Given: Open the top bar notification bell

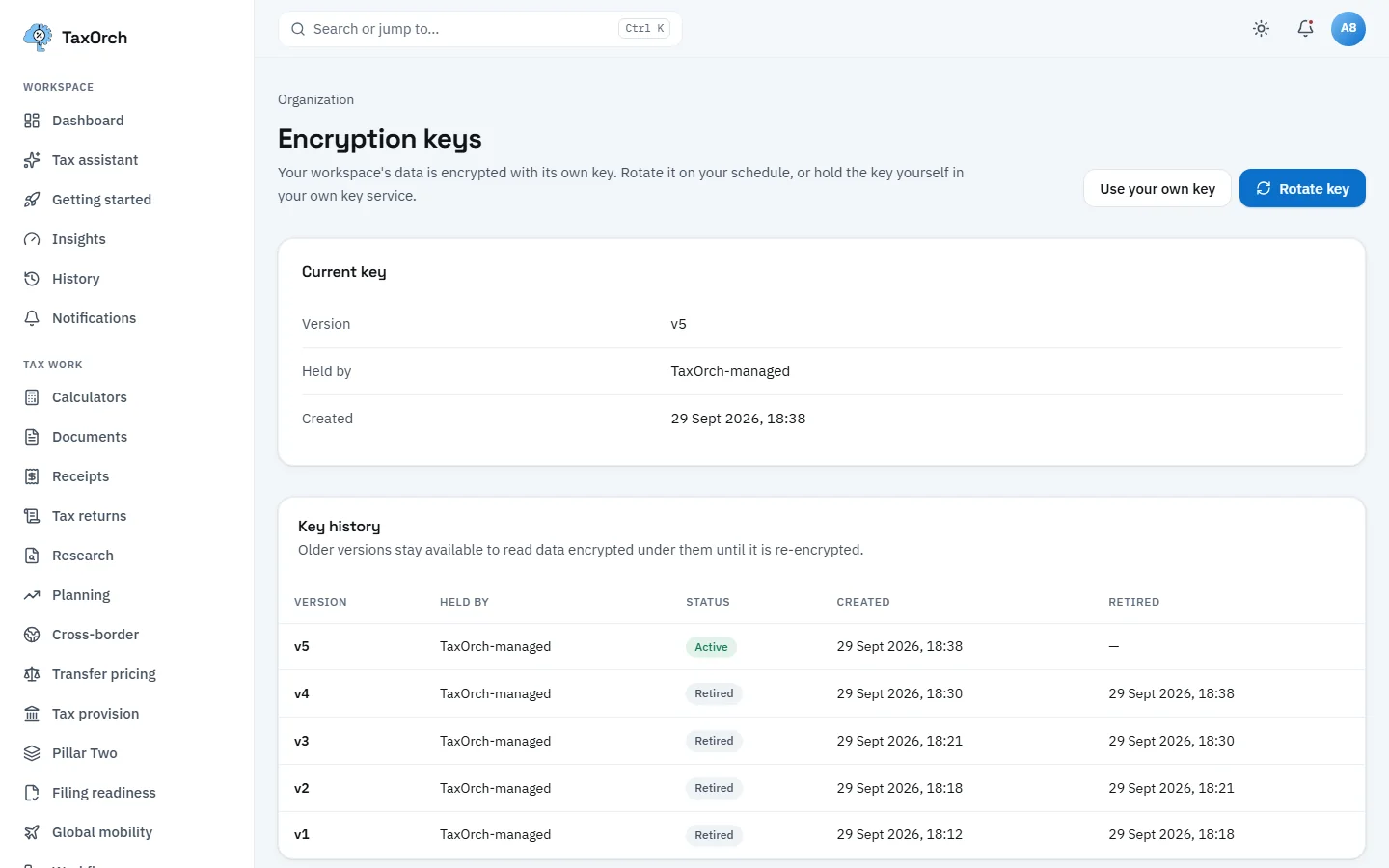Looking at the screenshot, I should 1305,29.
